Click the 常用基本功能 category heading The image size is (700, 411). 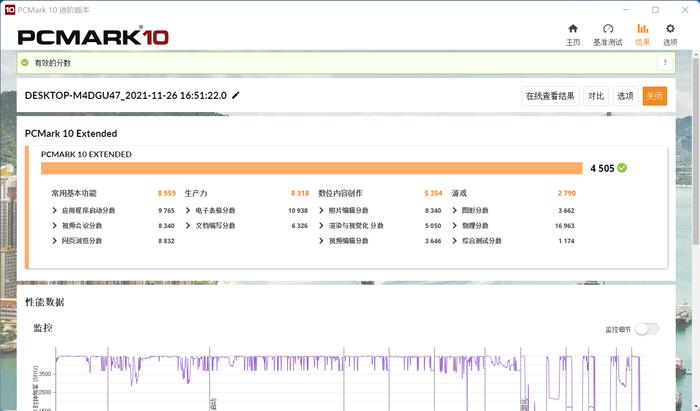74,193
